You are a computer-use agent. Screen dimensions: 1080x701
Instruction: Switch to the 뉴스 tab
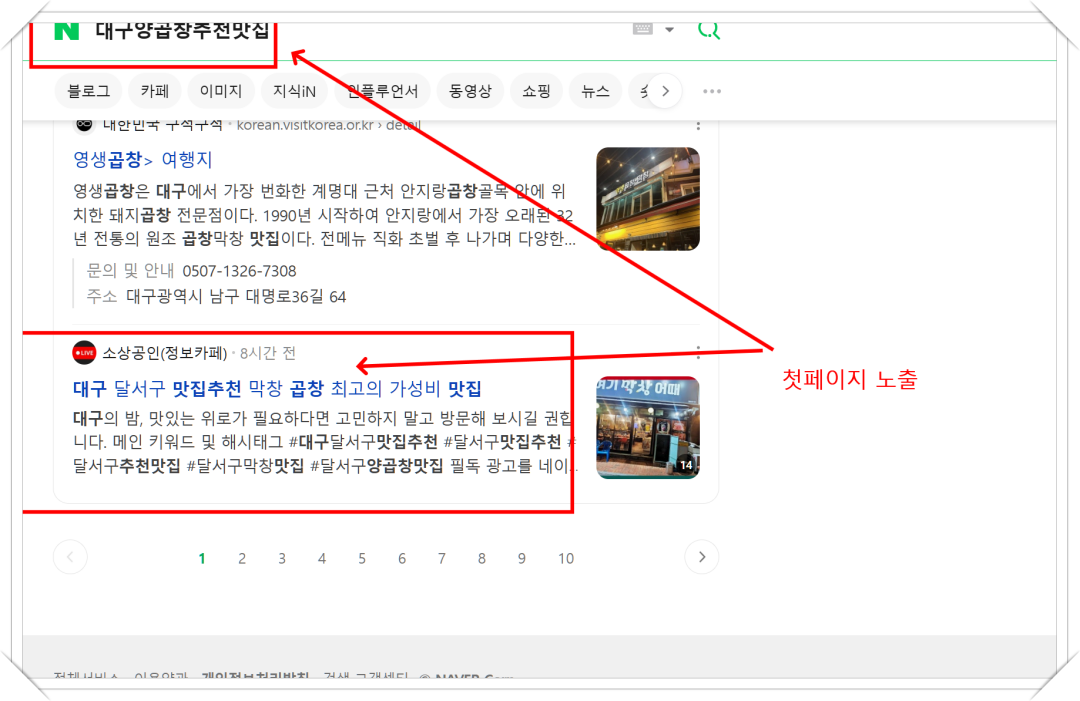(596, 91)
